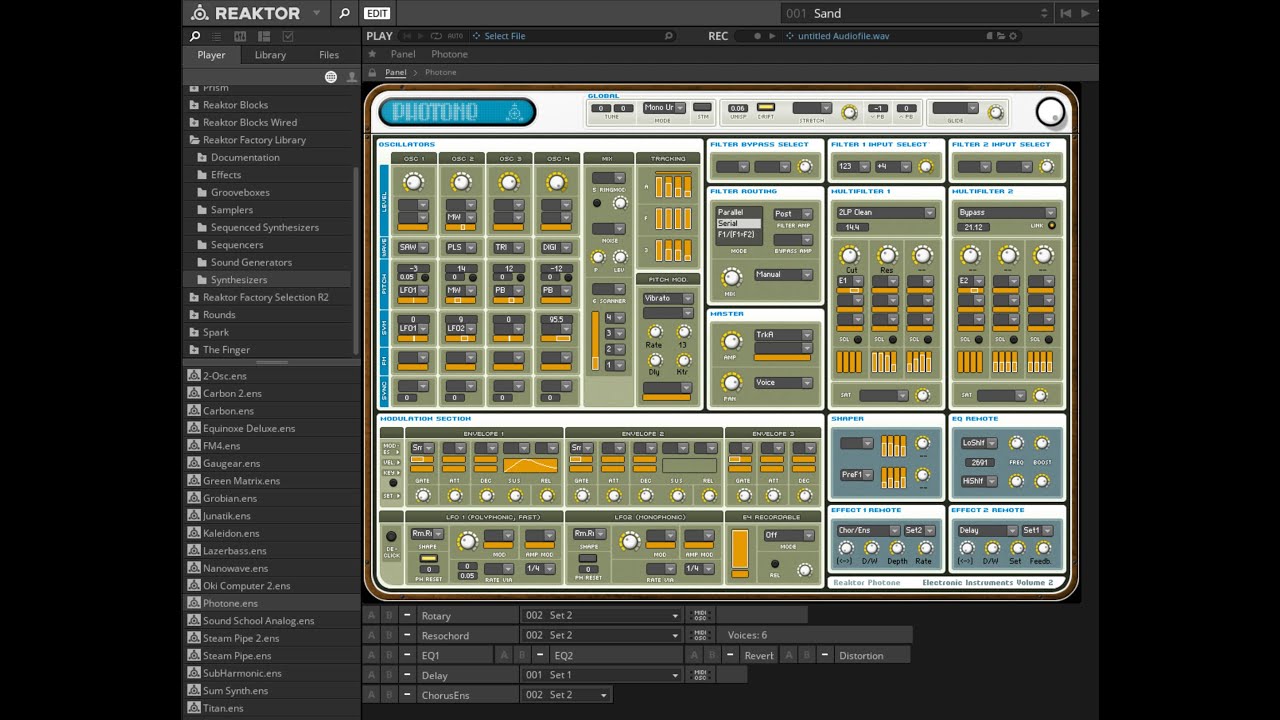
Task: Switch to the Player tab
Action: pyautogui.click(x=211, y=55)
